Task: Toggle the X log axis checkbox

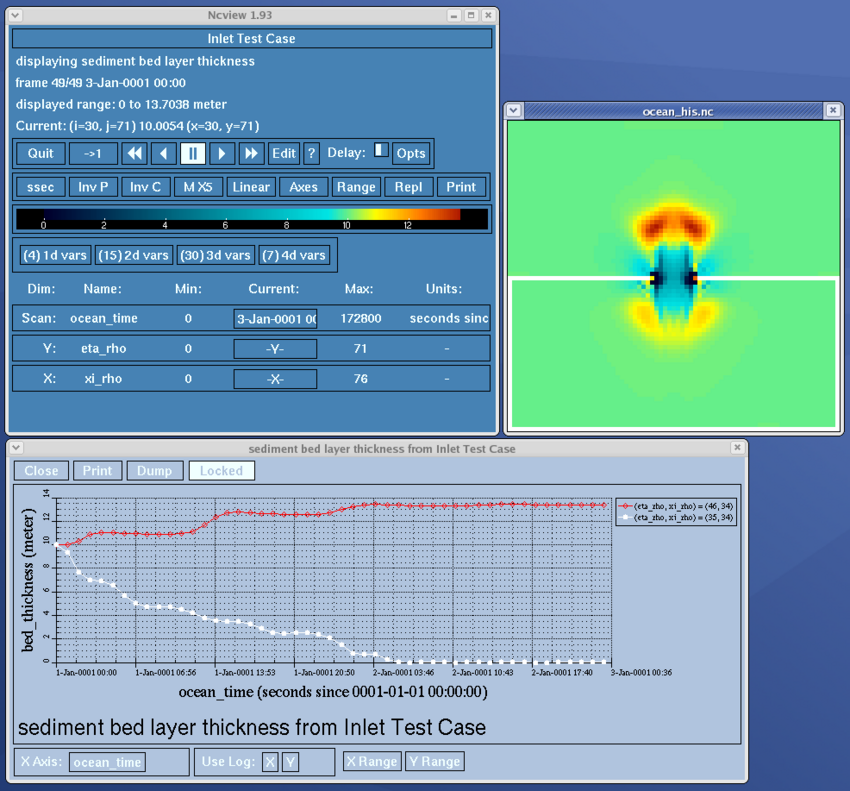Action: click(270, 762)
